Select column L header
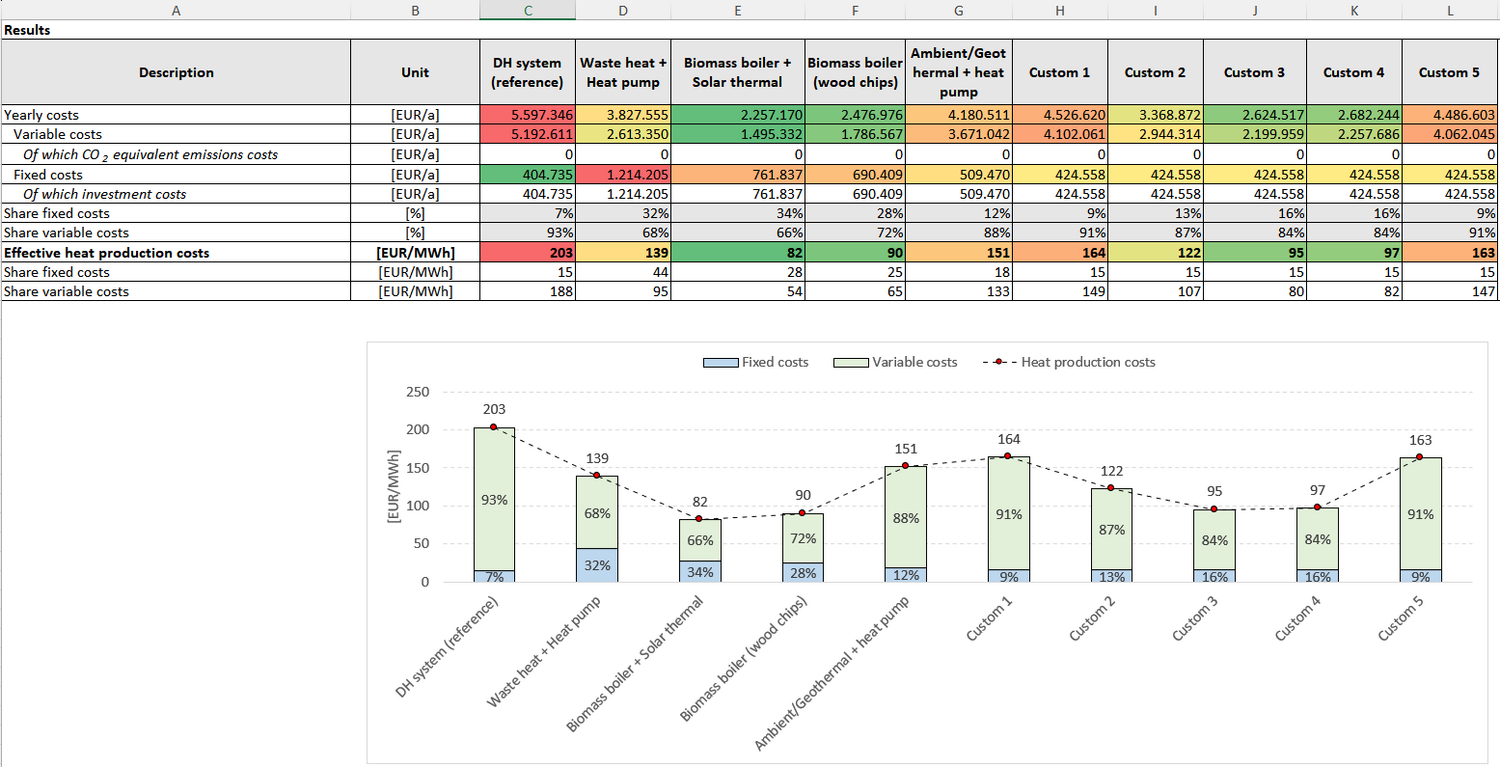 (x=1450, y=9)
